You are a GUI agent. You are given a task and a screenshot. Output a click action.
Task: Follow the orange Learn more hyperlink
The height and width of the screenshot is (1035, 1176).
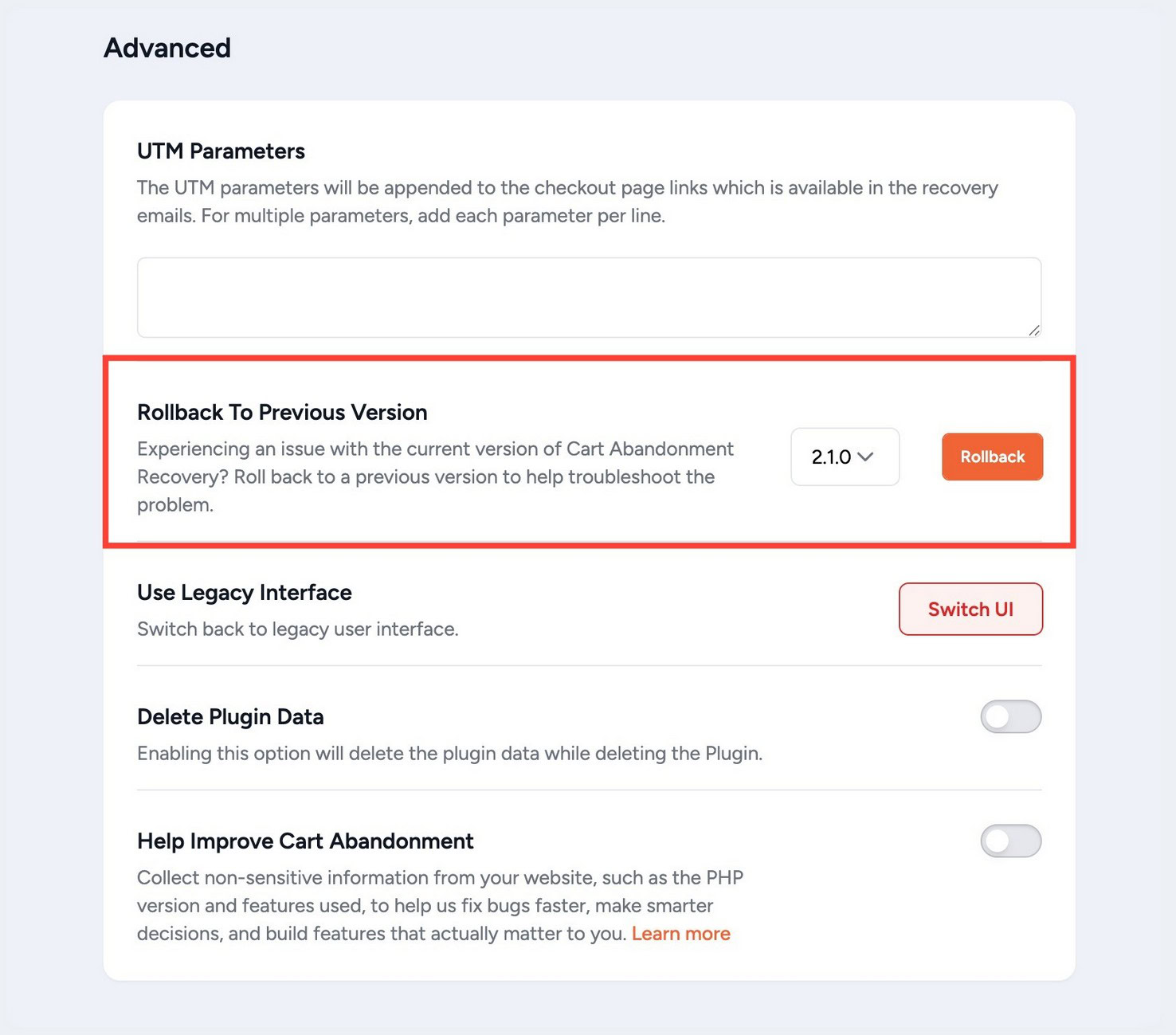pos(681,933)
